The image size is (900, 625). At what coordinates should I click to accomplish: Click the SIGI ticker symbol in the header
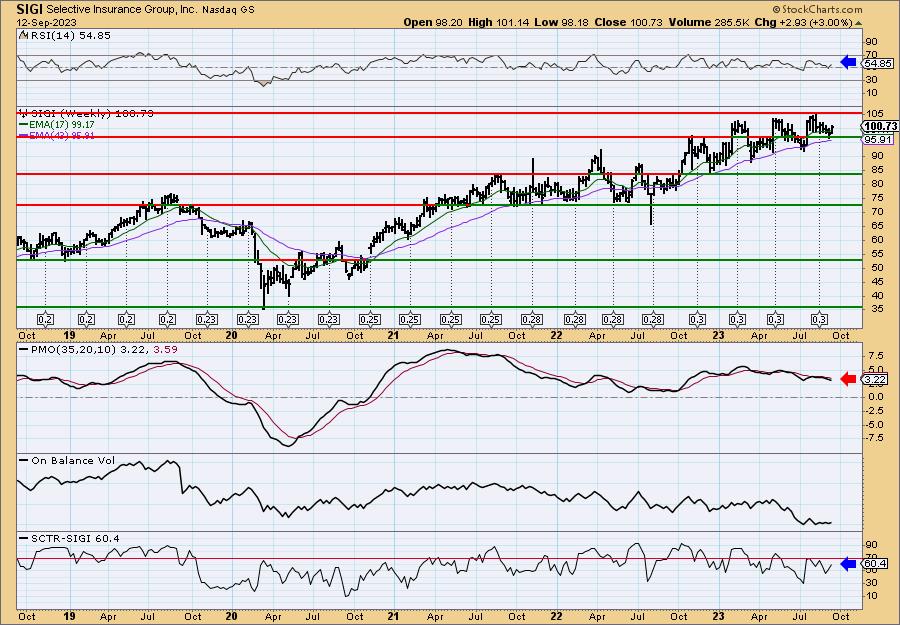pos(29,9)
